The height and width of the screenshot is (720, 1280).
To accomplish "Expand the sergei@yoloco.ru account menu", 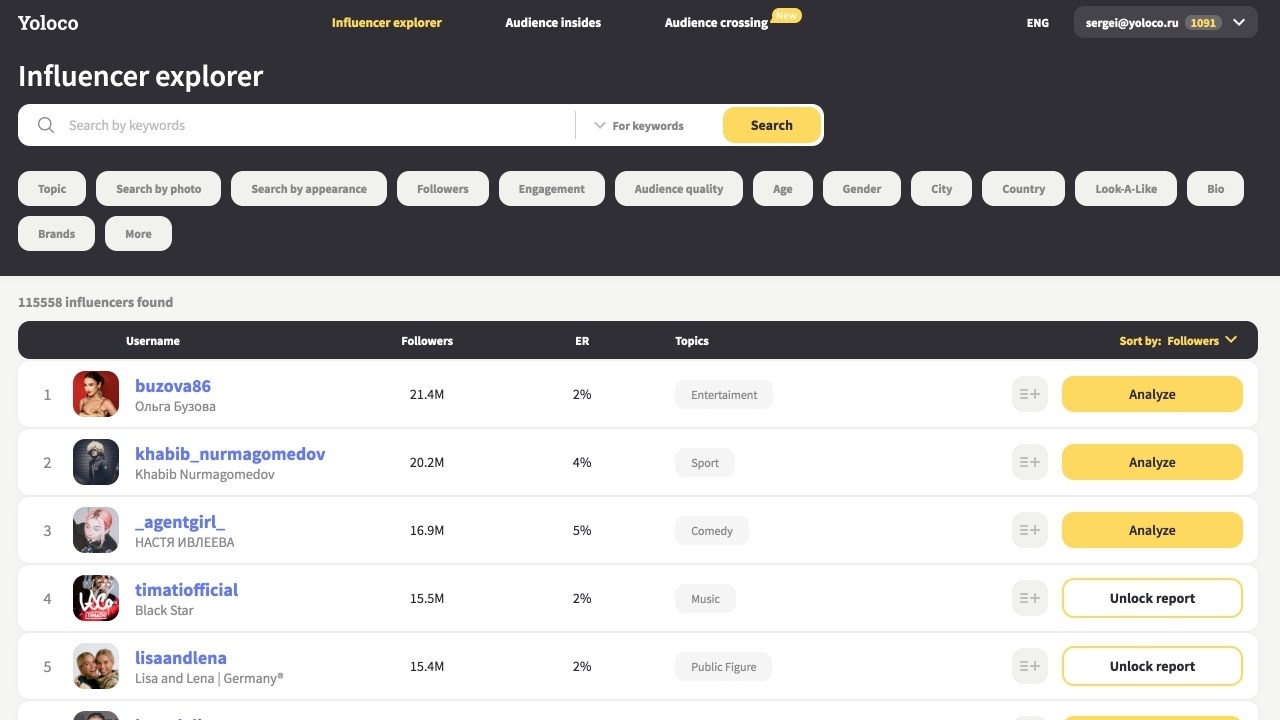I will click(x=1165, y=22).
